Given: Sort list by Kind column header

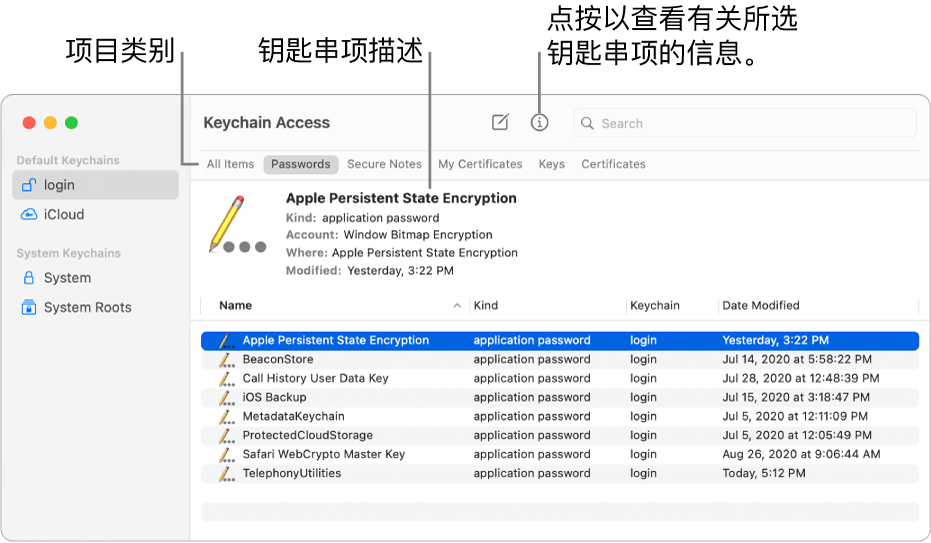Looking at the screenshot, I should pyautogui.click(x=486, y=306).
